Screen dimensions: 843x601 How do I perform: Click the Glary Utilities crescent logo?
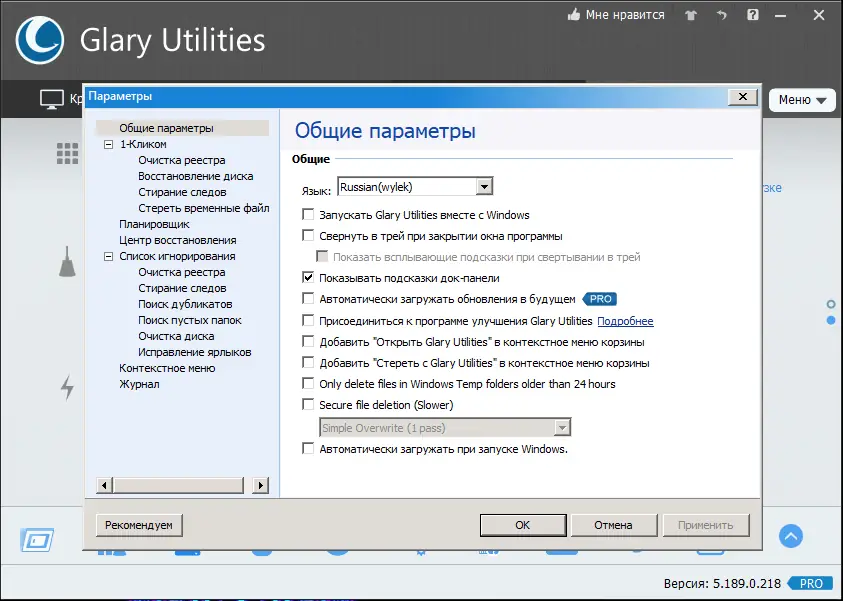click(x=40, y=40)
